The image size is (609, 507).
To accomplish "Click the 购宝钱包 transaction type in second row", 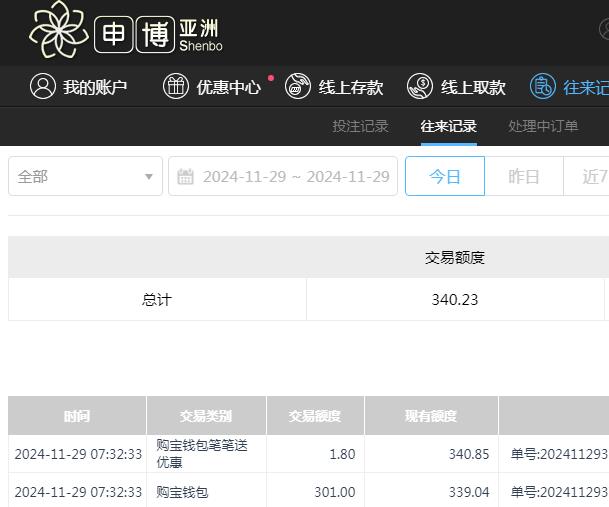I will click(x=182, y=492).
